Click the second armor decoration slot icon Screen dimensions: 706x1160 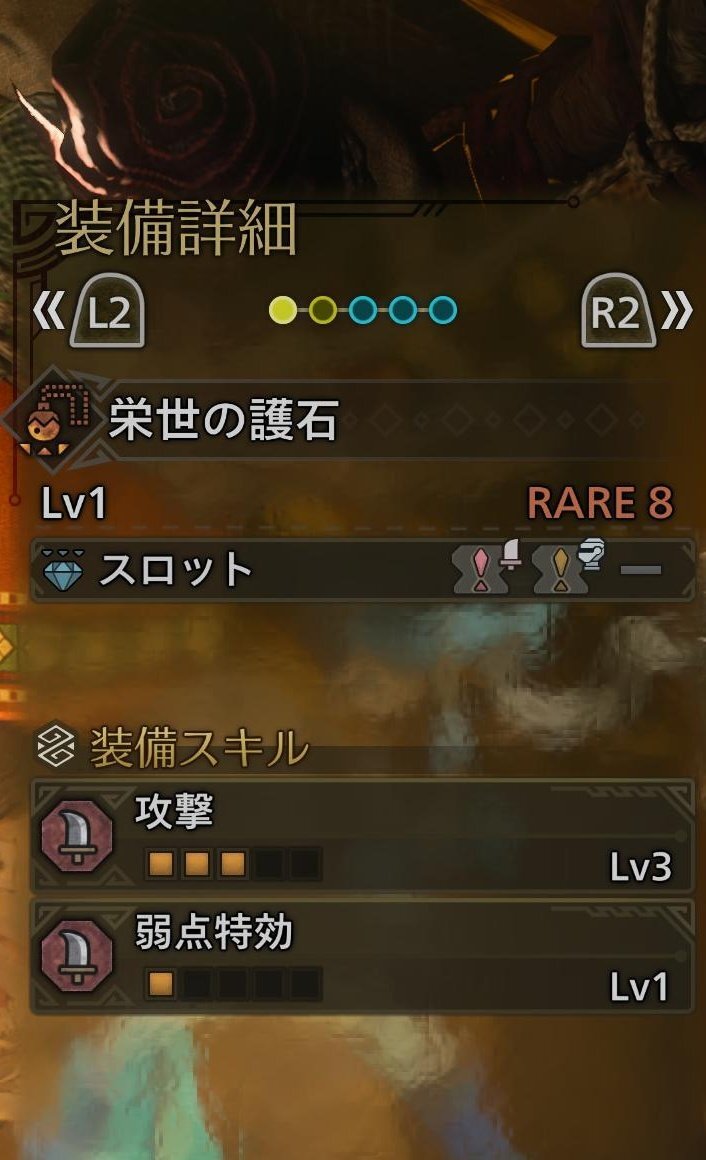(568, 567)
